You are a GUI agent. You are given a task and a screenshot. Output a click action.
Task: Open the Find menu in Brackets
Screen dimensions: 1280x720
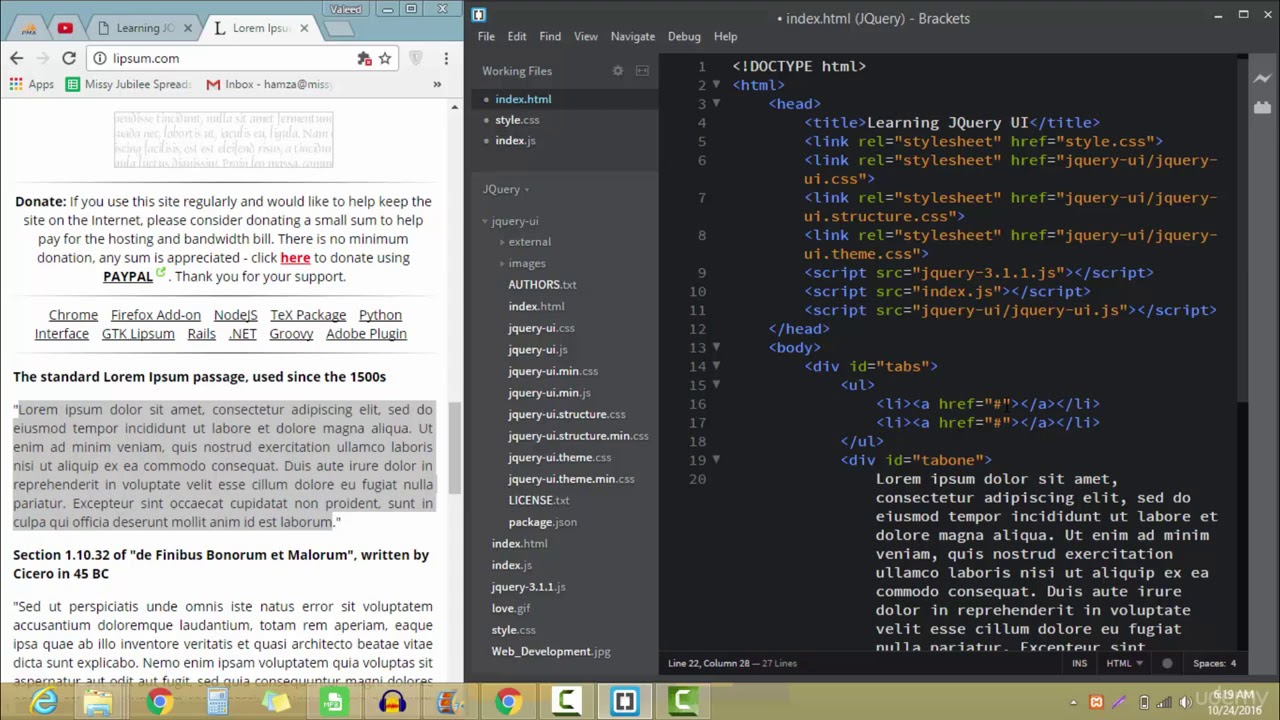point(550,37)
